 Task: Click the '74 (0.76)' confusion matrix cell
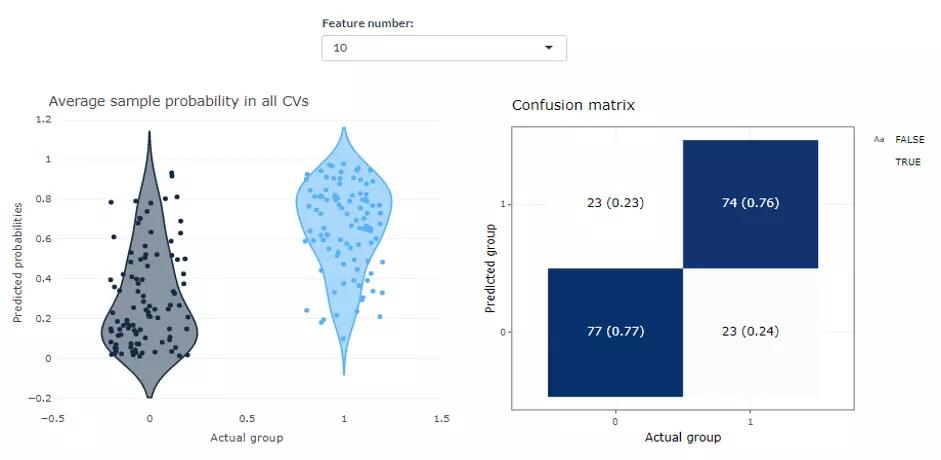click(749, 204)
